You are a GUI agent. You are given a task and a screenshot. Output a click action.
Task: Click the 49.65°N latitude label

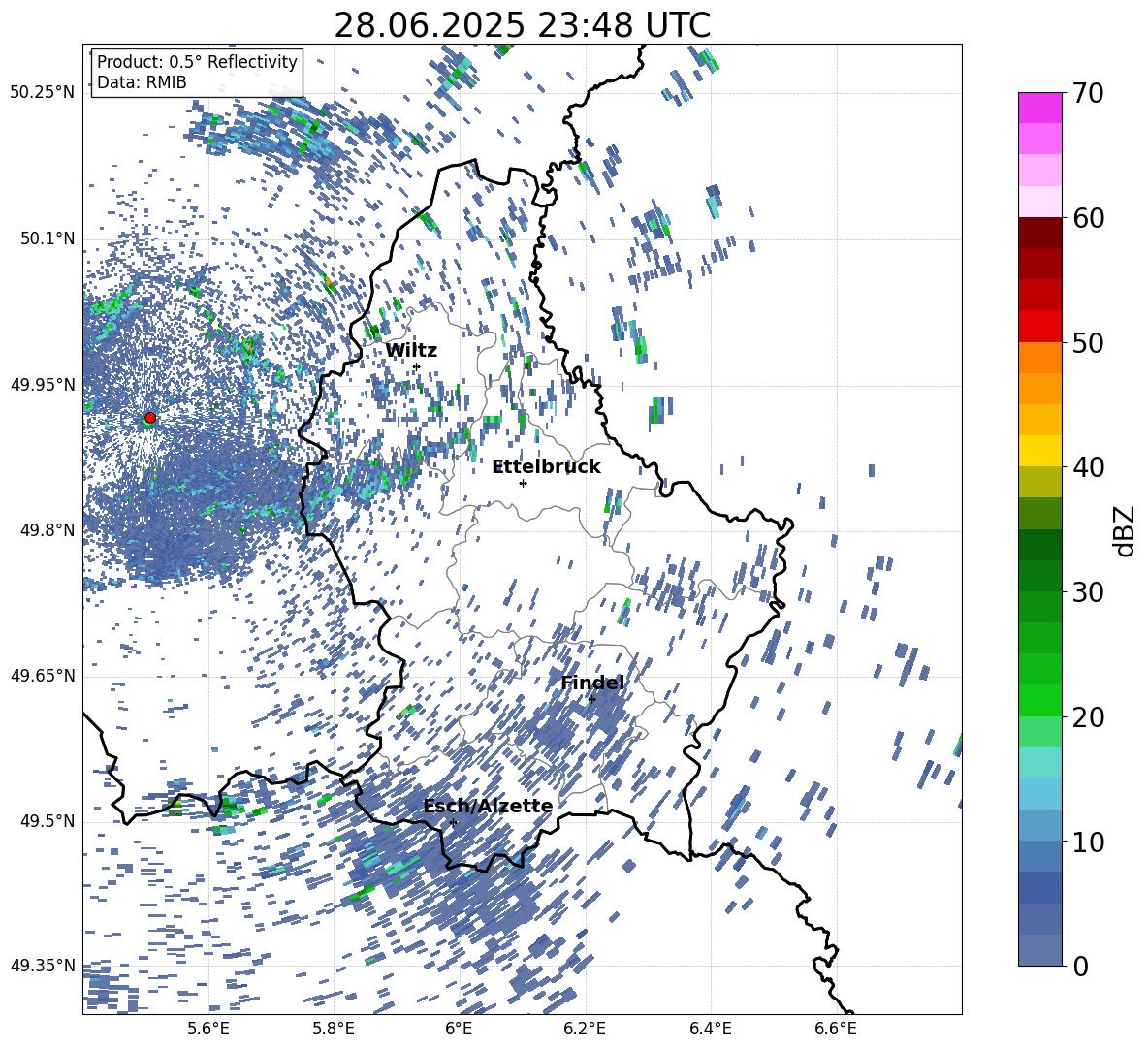pos(43,677)
